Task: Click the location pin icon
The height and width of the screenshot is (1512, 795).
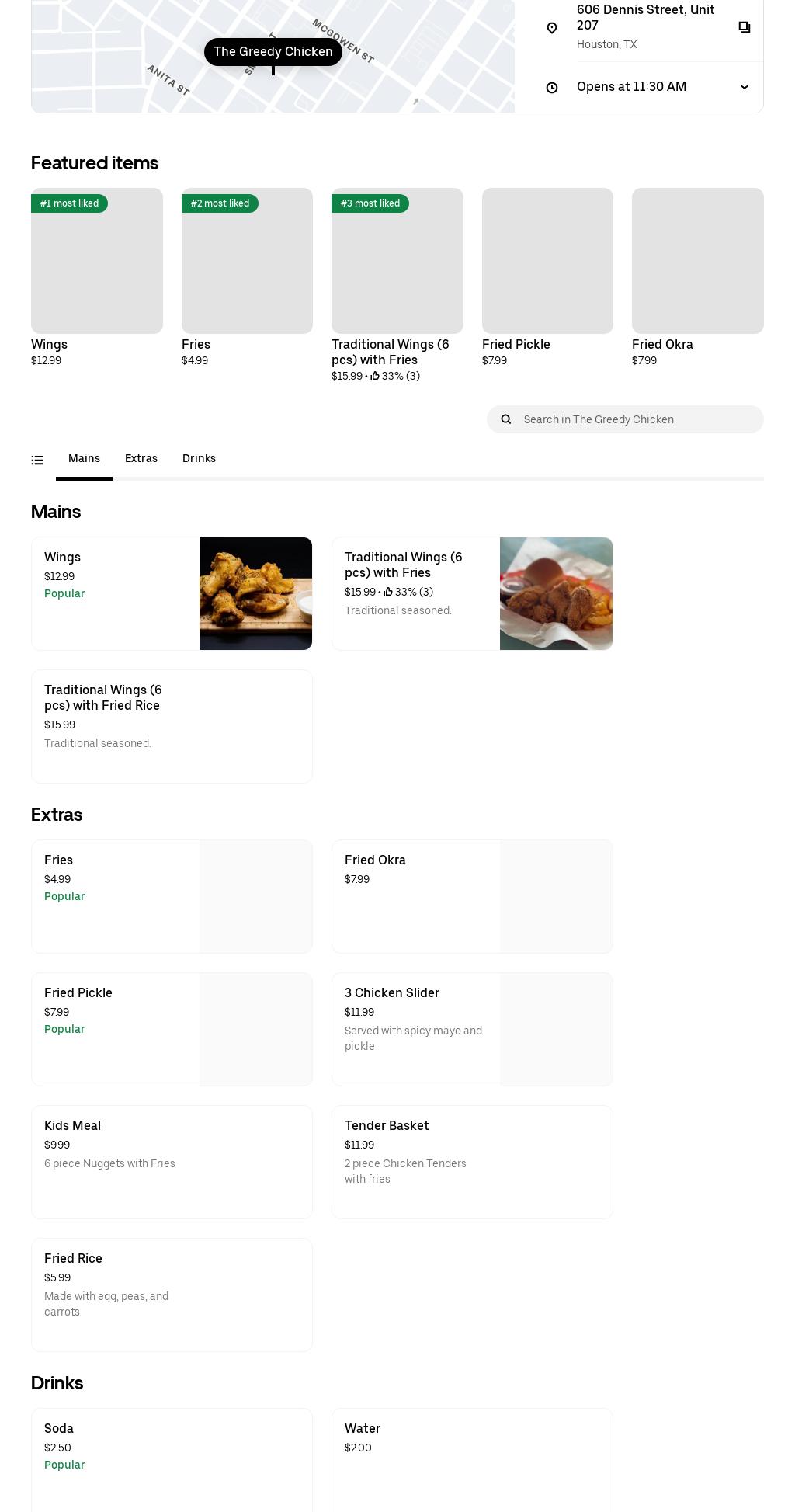Action: pos(552,28)
